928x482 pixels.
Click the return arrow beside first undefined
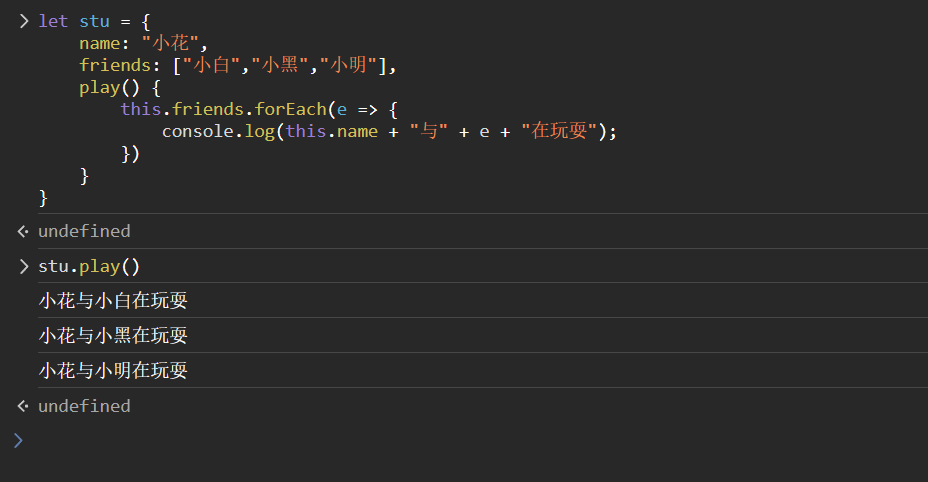point(23,232)
